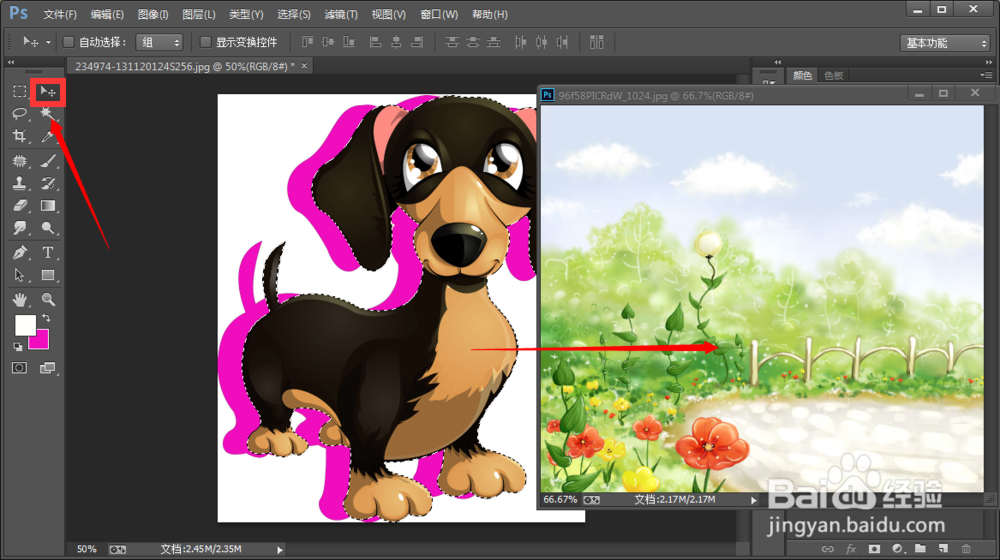1000x560 pixels.
Task: Select the Zoom tool
Action: pos(48,299)
